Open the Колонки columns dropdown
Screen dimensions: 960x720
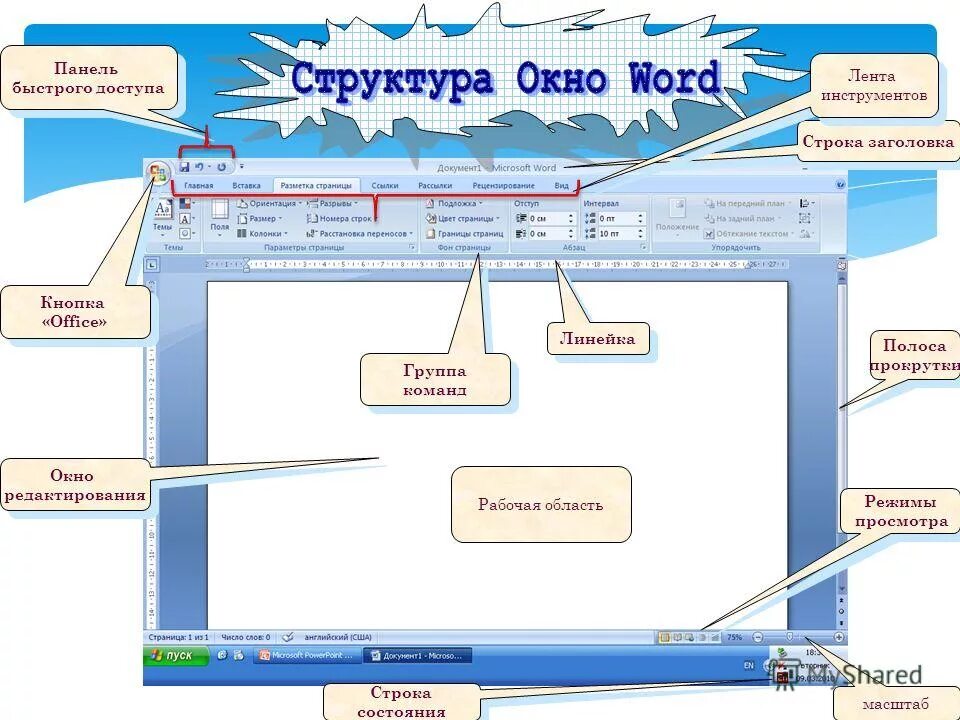pyautogui.click(x=262, y=233)
